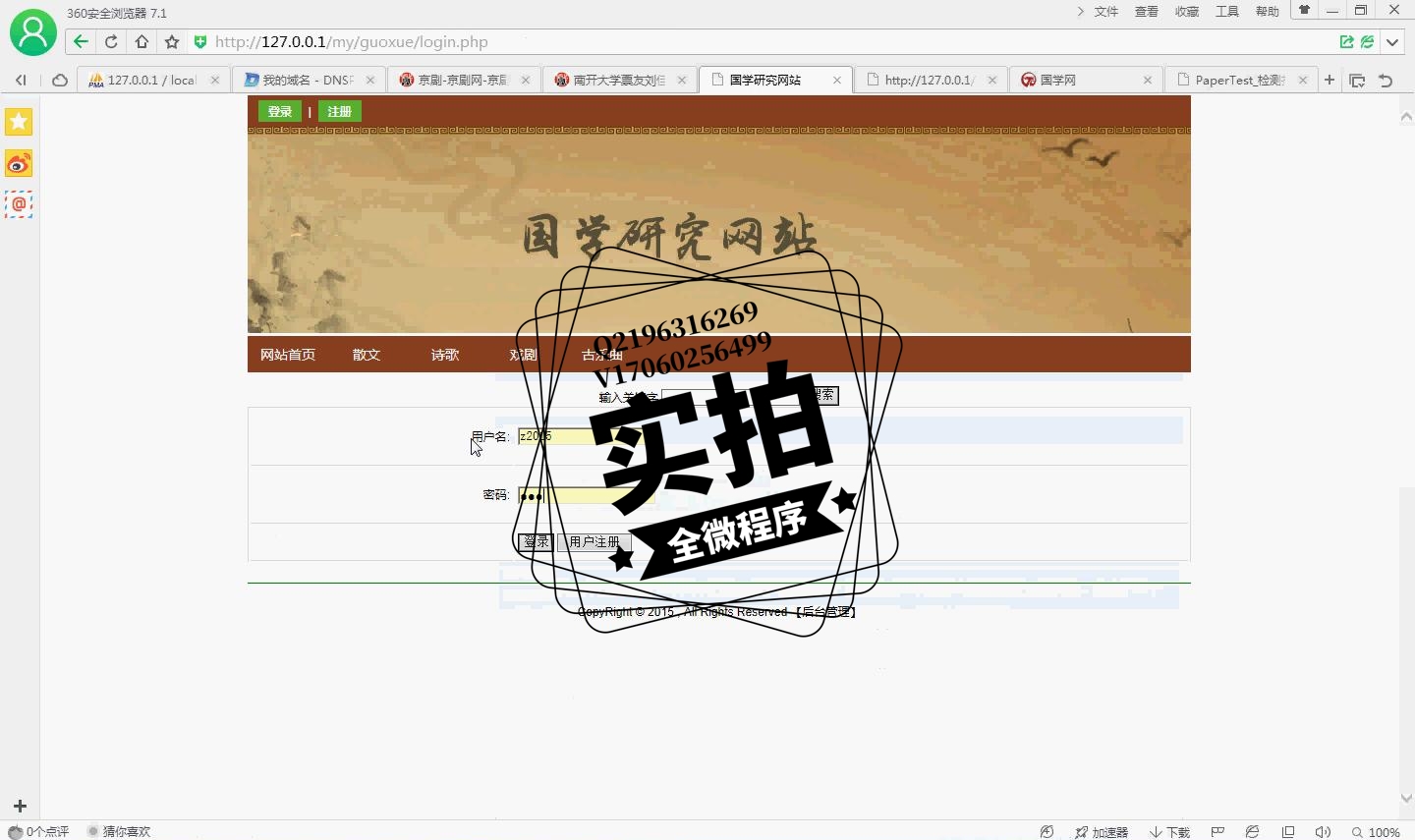Click the green share icon in address bar

pos(1347,41)
